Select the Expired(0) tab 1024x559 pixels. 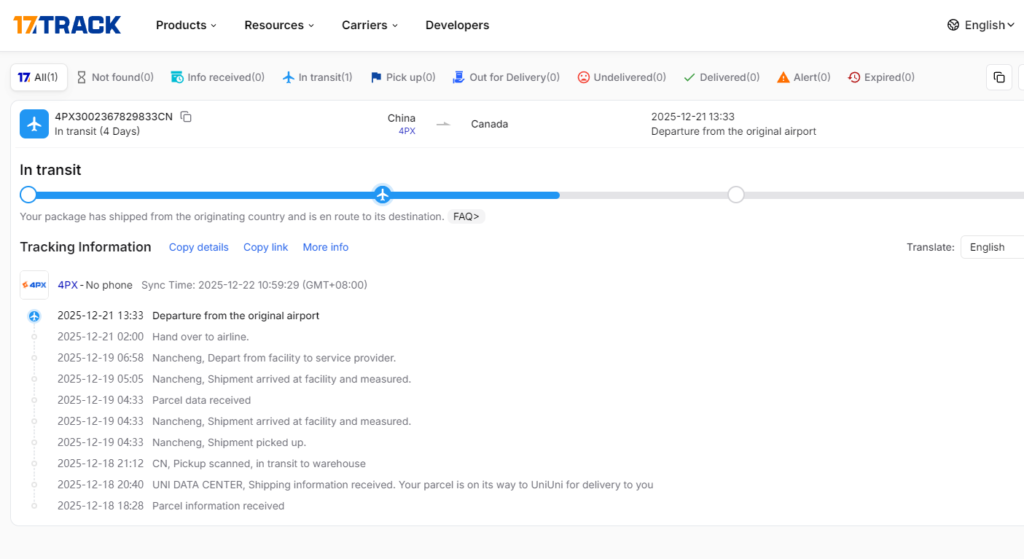point(881,77)
